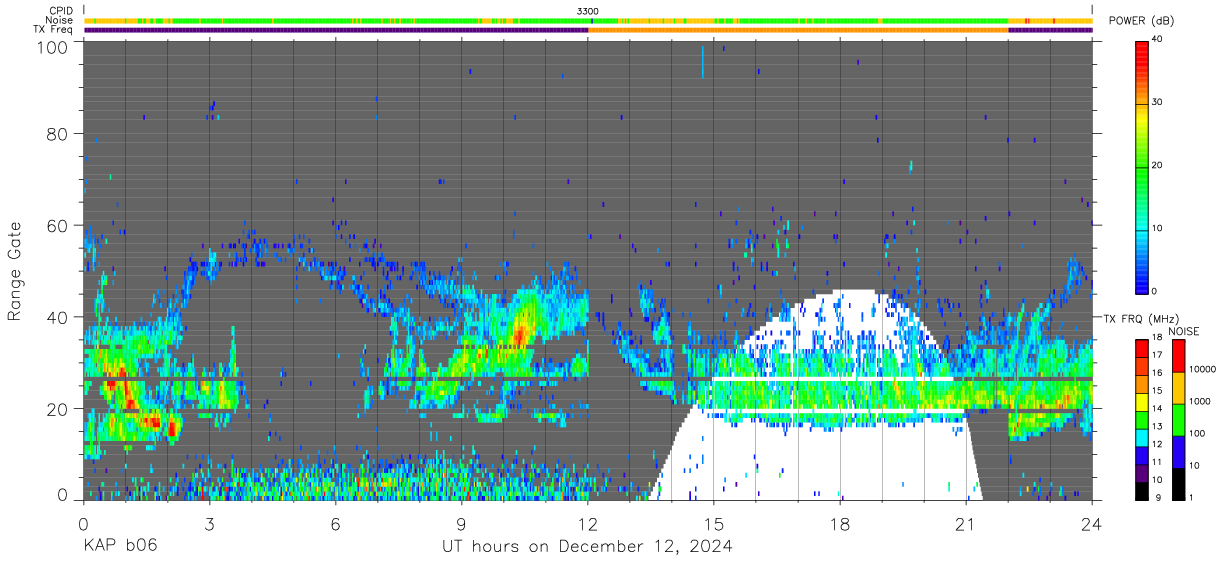This screenshot has width=1228, height=567.
Task: Click the 3 tick label on UT hours axis
Action: (x=209, y=523)
